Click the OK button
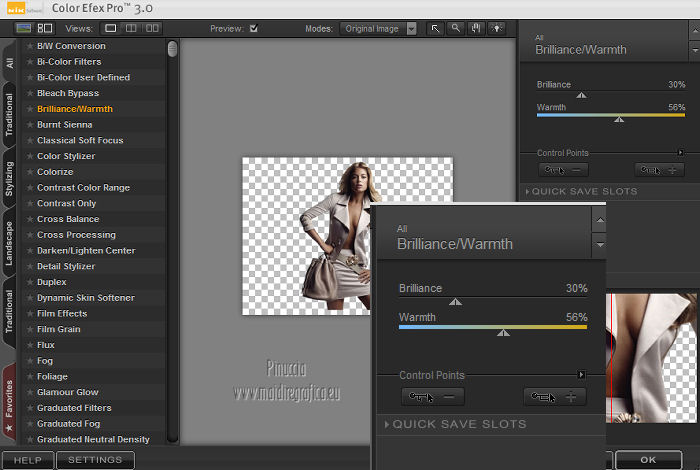This screenshot has height=470, width=700. 649,460
